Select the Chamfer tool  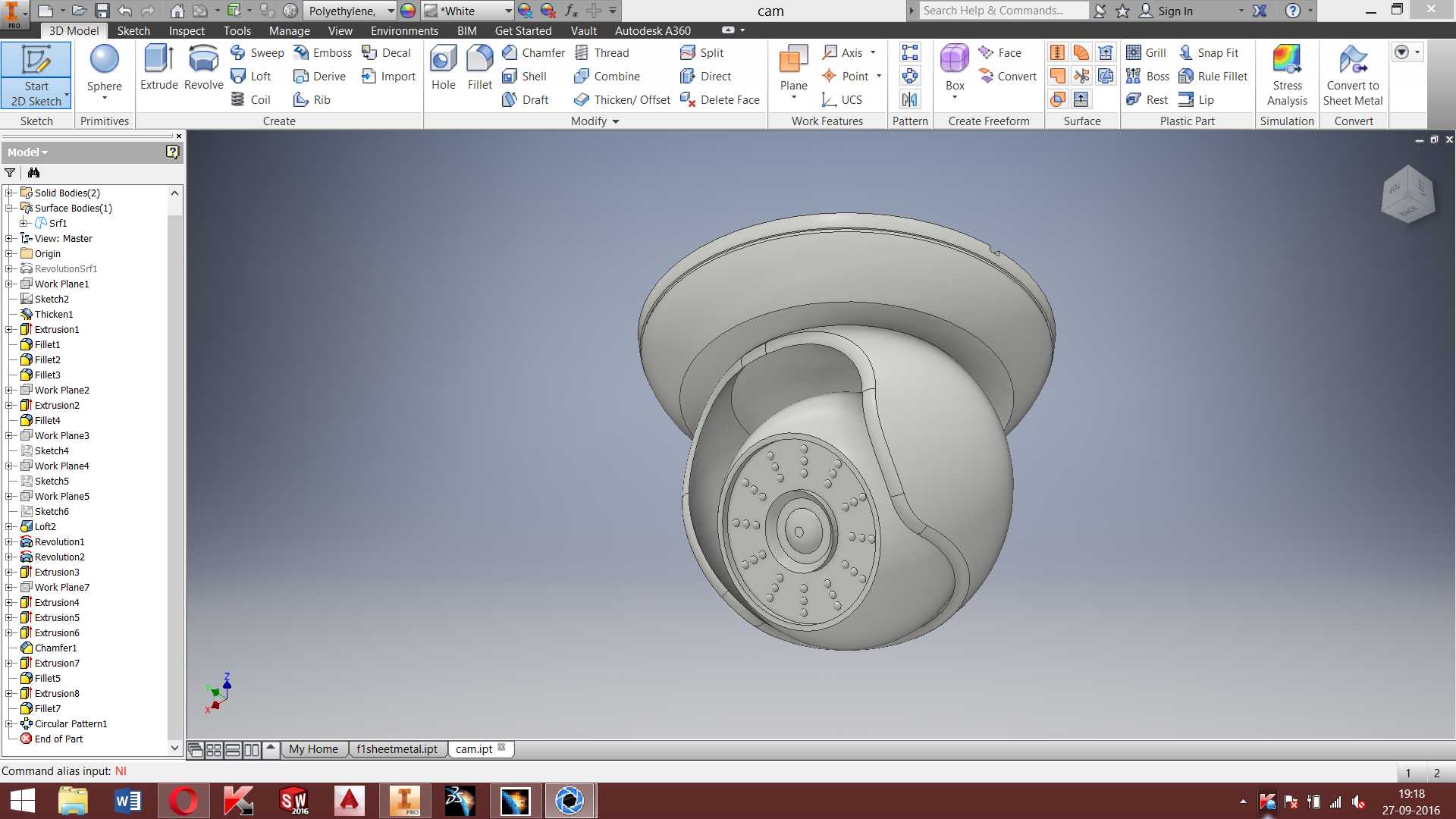pos(534,52)
